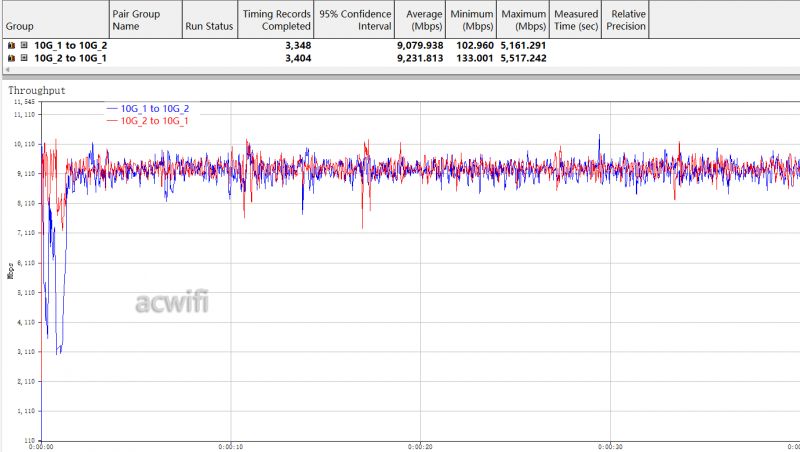
Task: Click the pair group icon for row 10G_2 to 10G_1
Action: (11, 58)
